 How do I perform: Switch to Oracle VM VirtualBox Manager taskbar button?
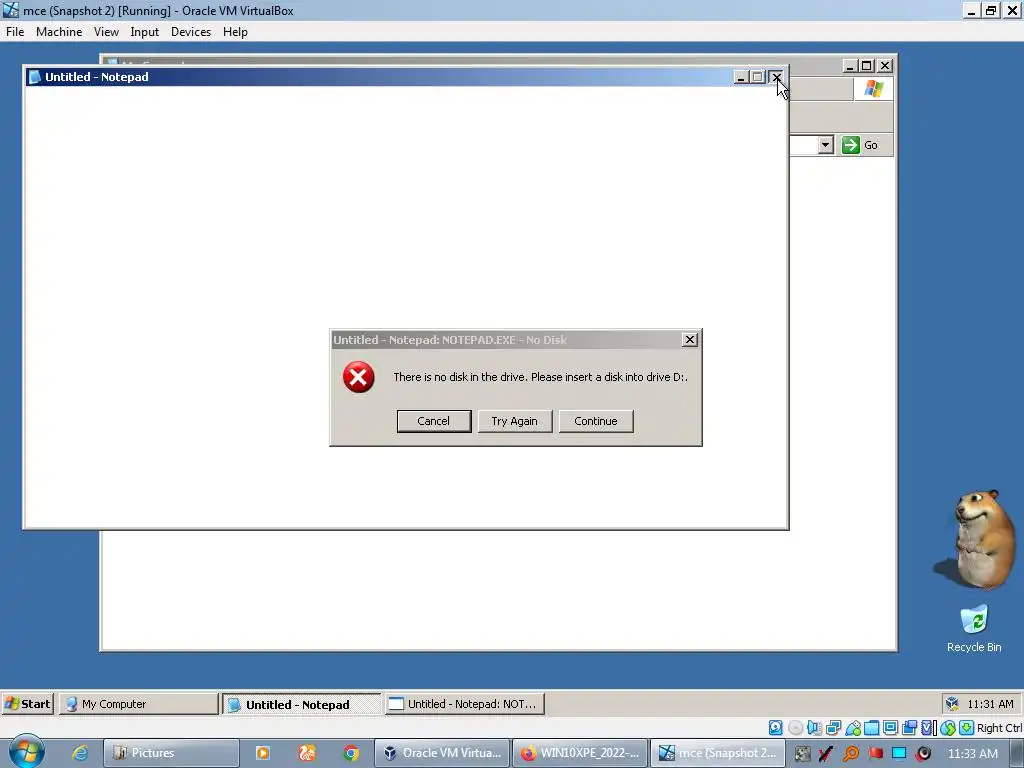442,753
